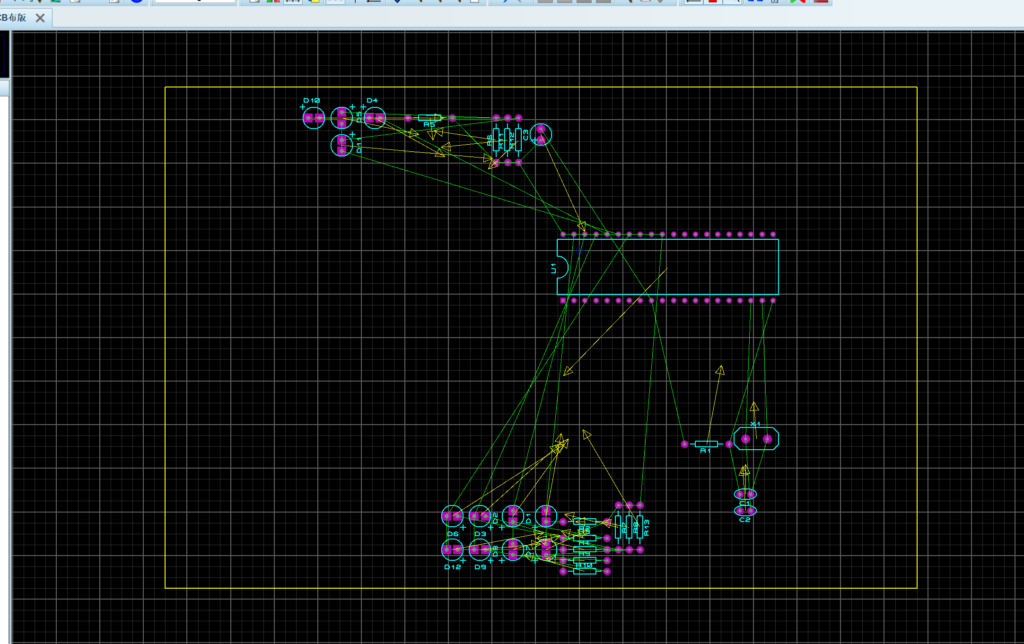This screenshot has width=1024, height=644.
Task: Select the R5 resistor footprint
Action: [x=430, y=118]
